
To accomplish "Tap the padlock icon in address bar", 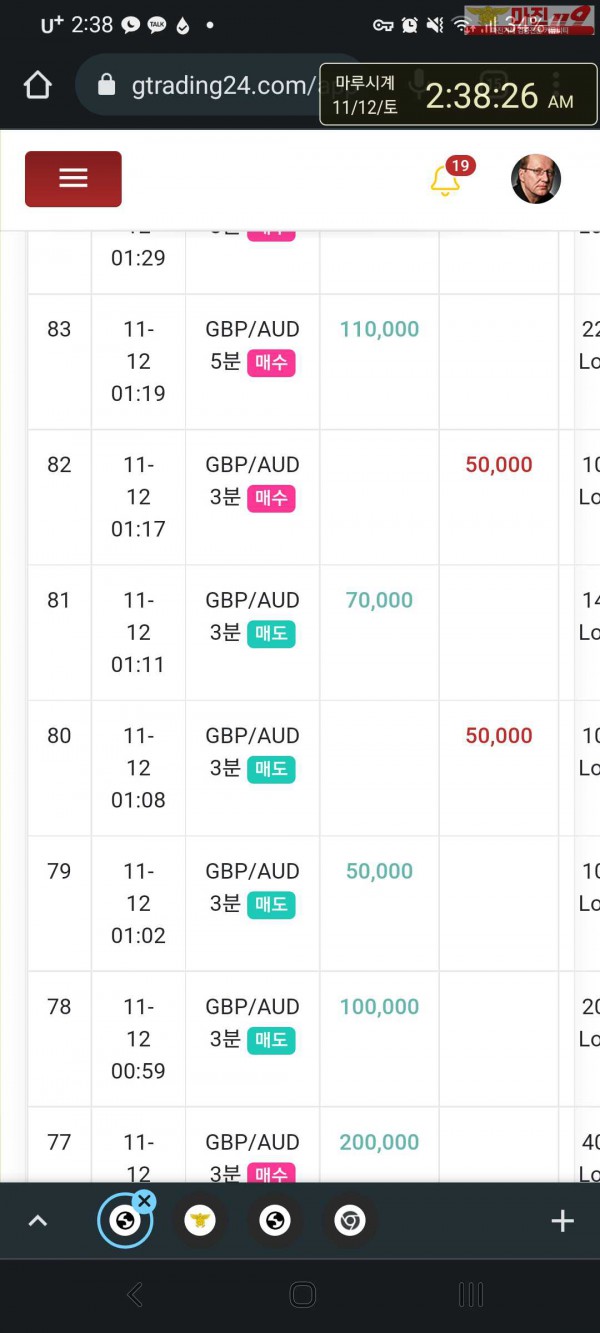I will tap(106, 86).
